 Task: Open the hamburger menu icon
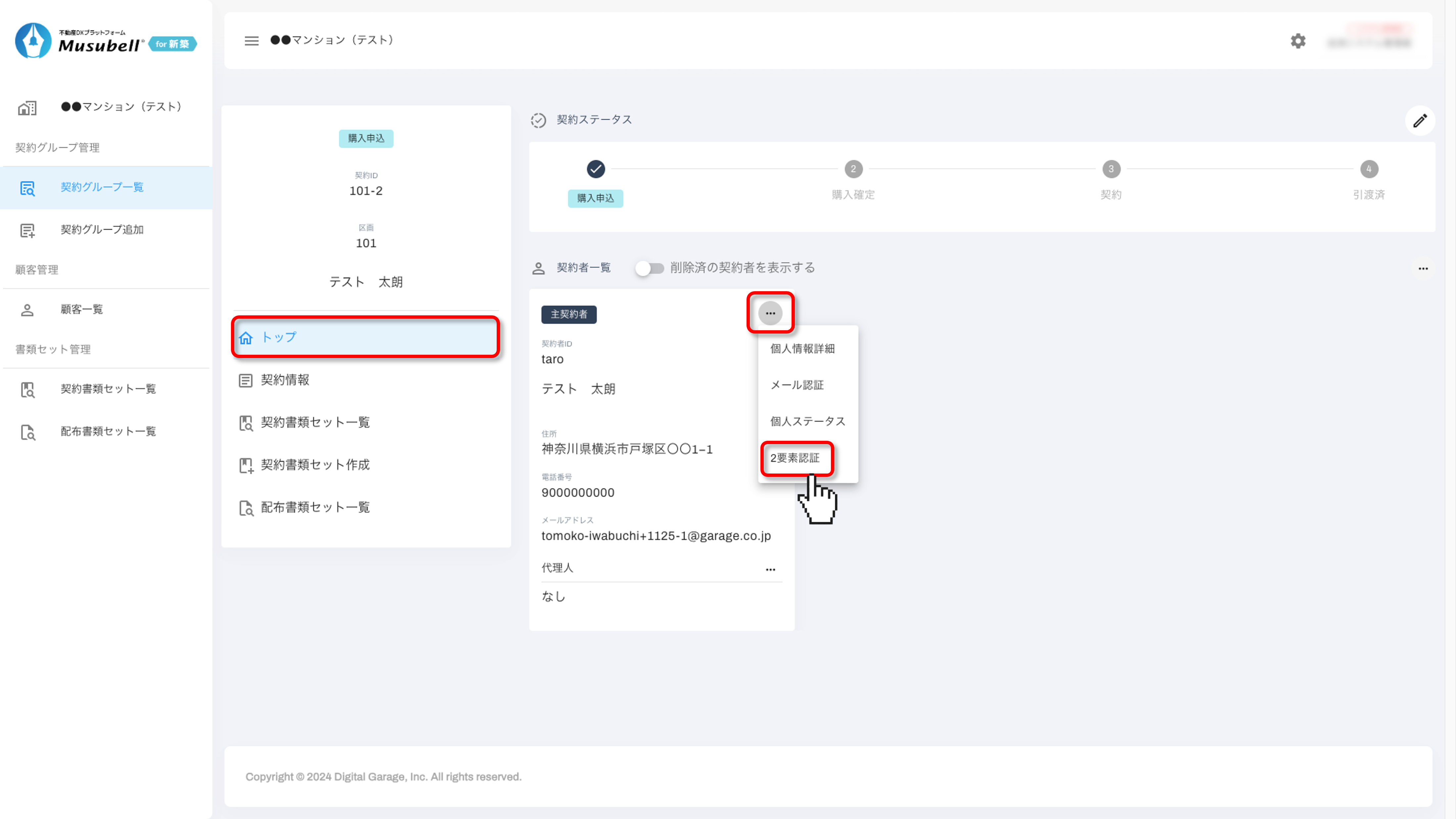click(251, 41)
